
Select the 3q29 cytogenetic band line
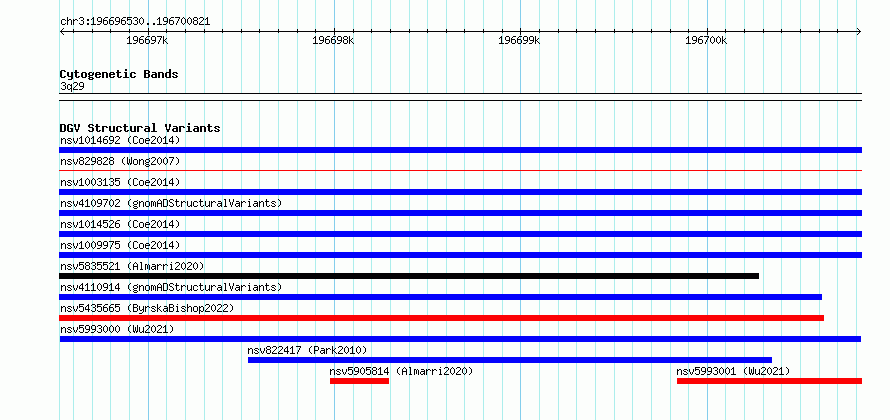[x=460, y=97]
